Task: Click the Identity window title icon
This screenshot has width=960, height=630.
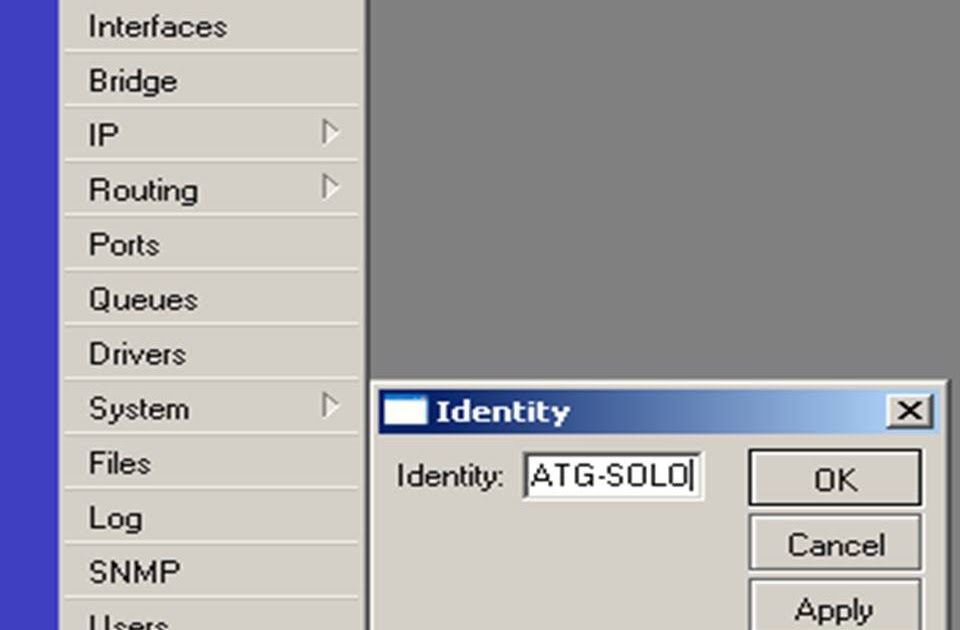Action: point(405,411)
